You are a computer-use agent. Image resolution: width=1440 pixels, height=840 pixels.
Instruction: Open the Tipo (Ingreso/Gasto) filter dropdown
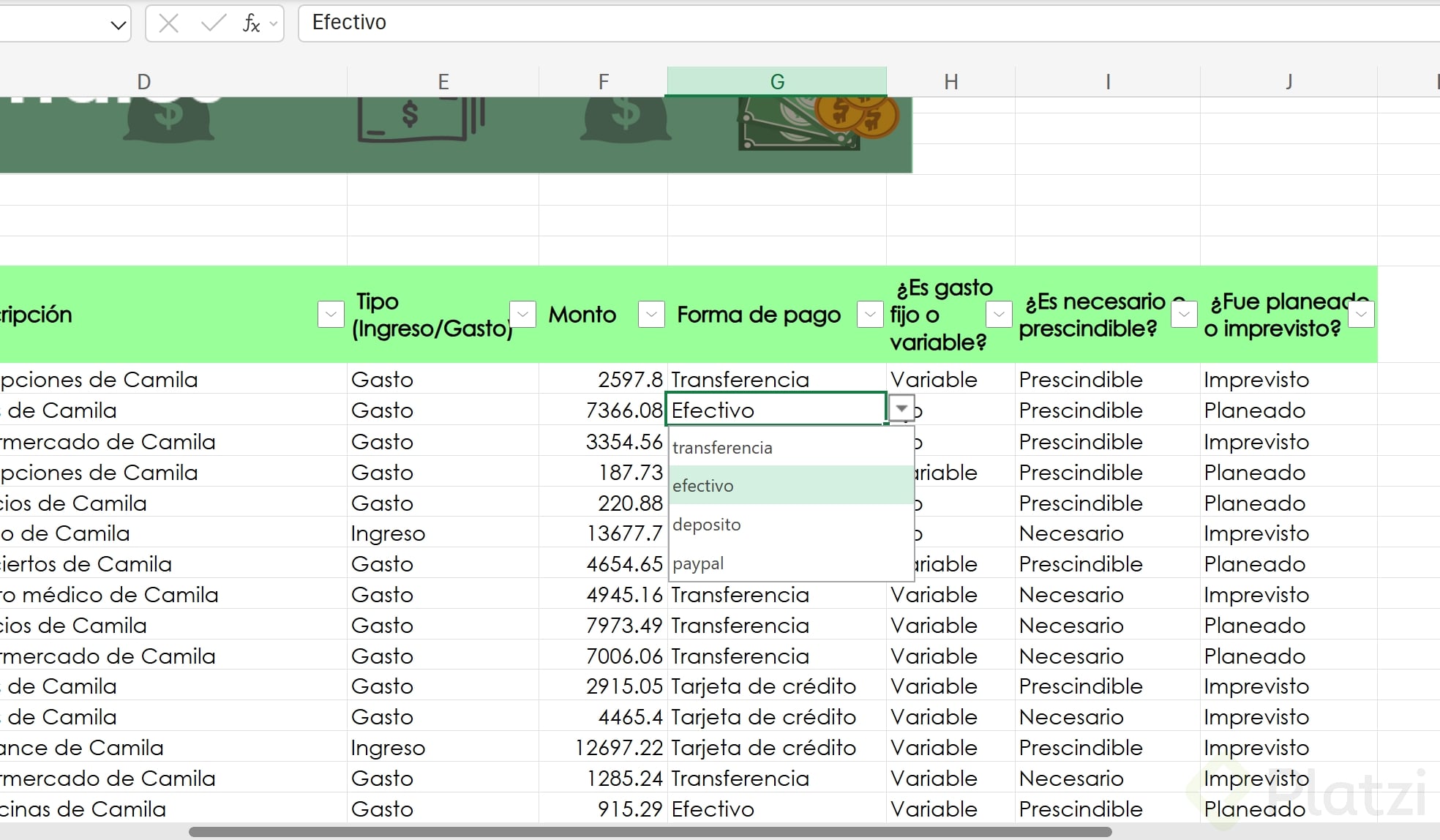coord(522,315)
